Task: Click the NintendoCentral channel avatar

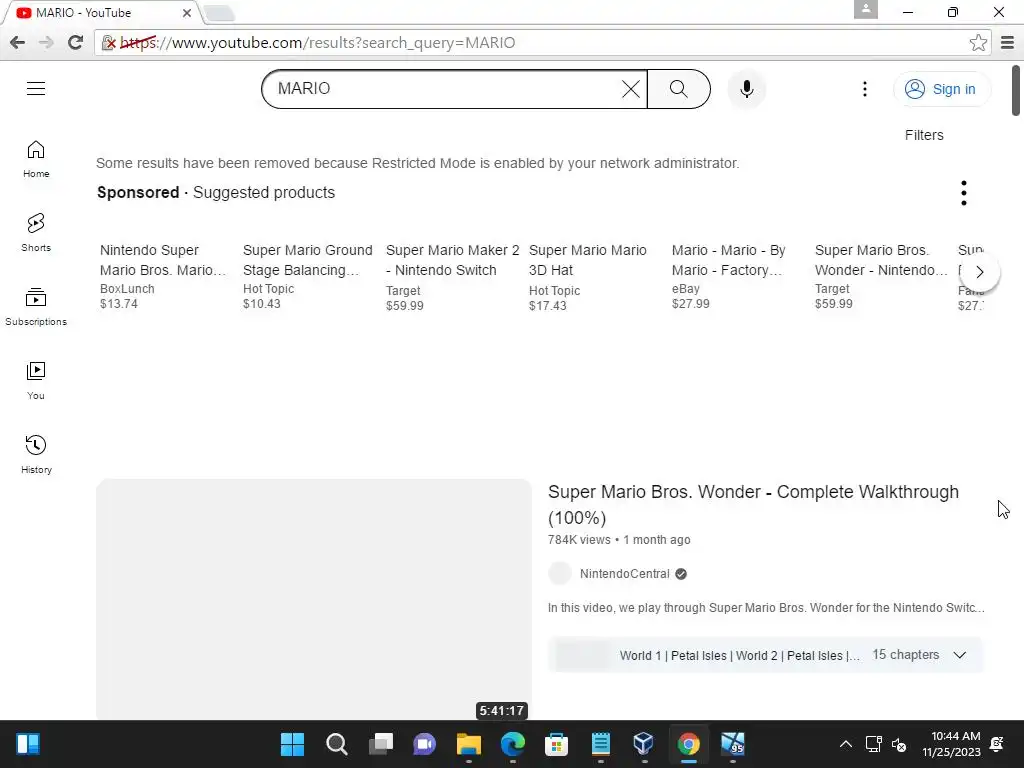Action: click(560, 573)
